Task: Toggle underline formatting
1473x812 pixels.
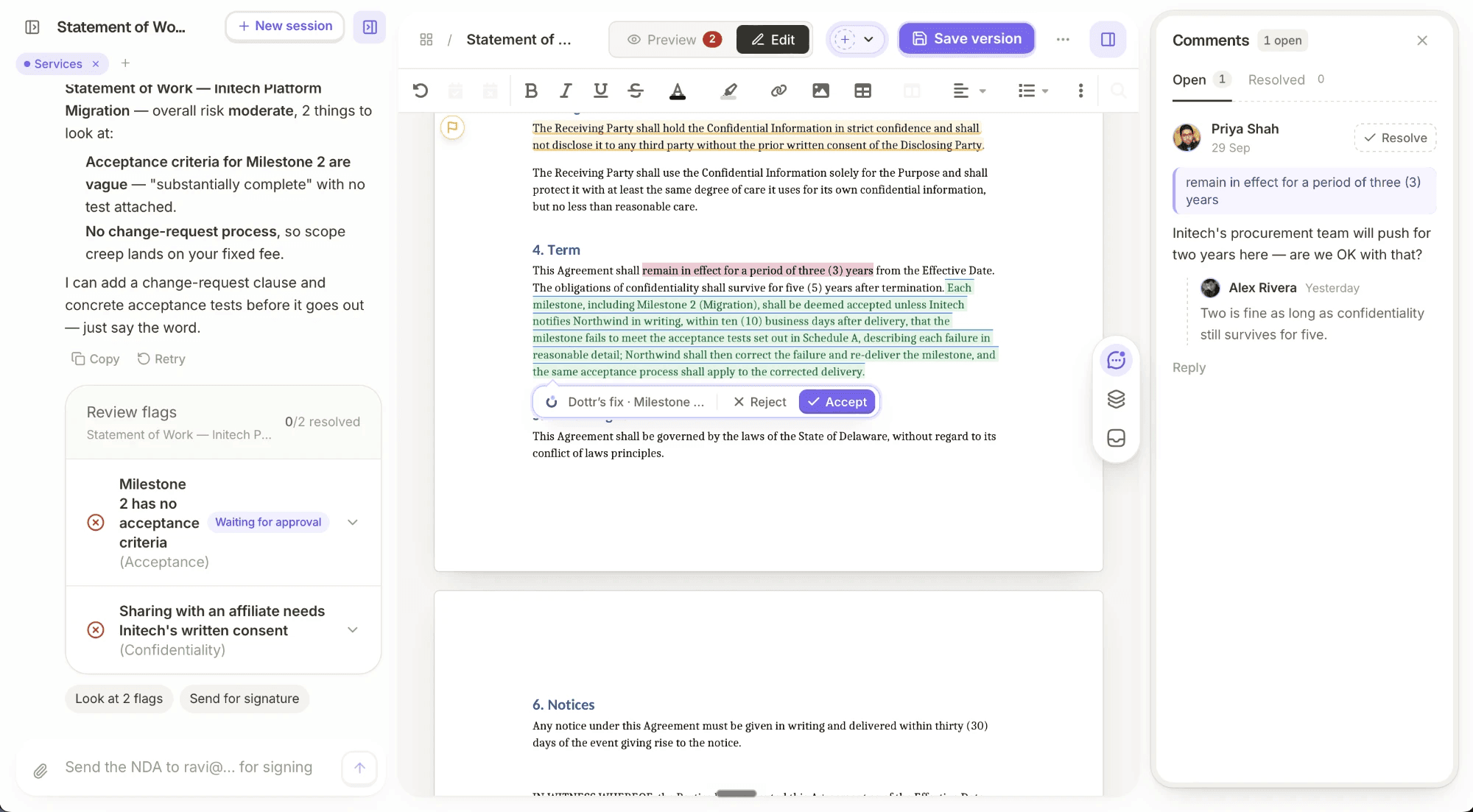Action: (601, 91)
